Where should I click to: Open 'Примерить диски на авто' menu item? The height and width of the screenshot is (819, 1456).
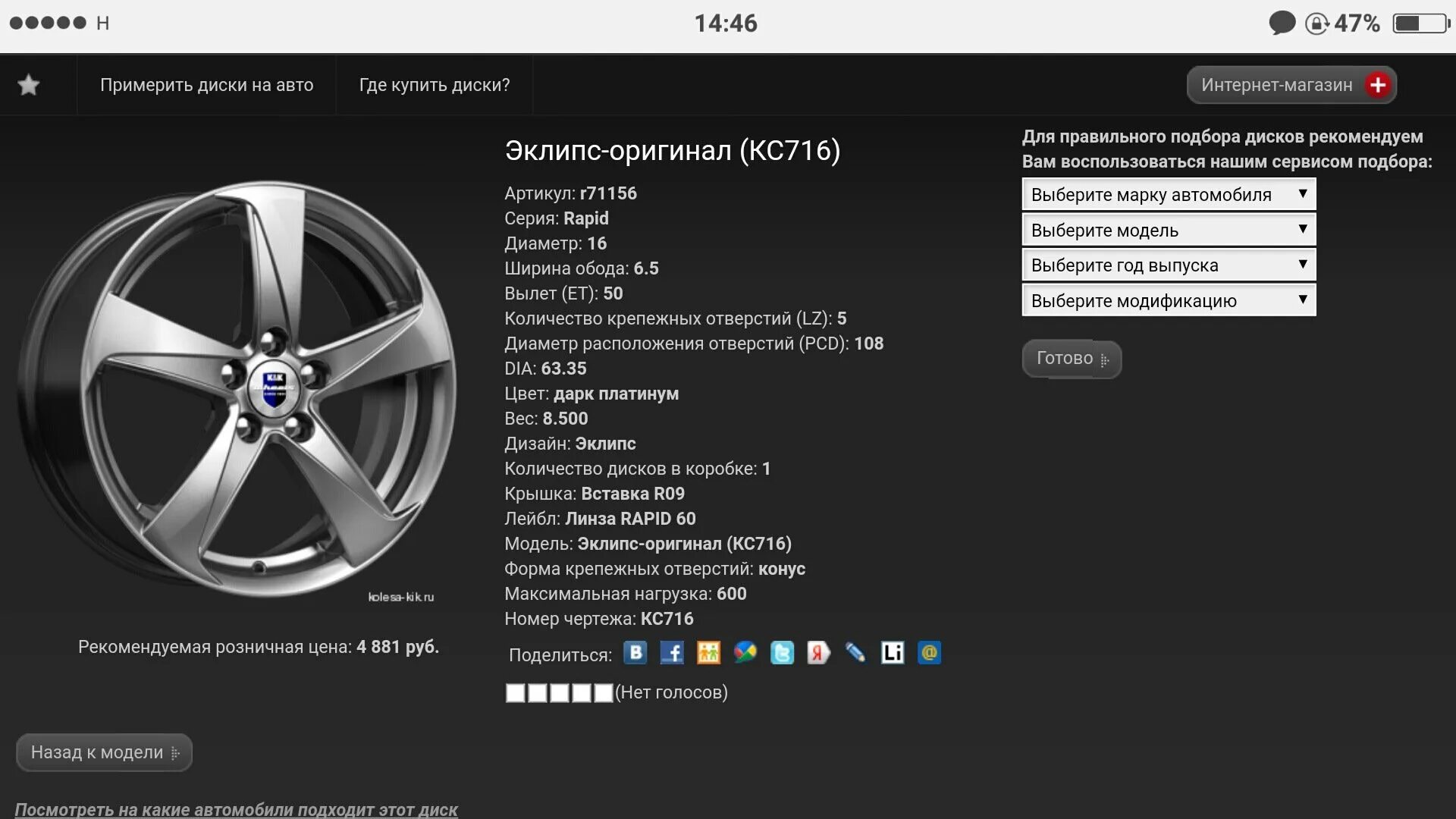[206, 85]
